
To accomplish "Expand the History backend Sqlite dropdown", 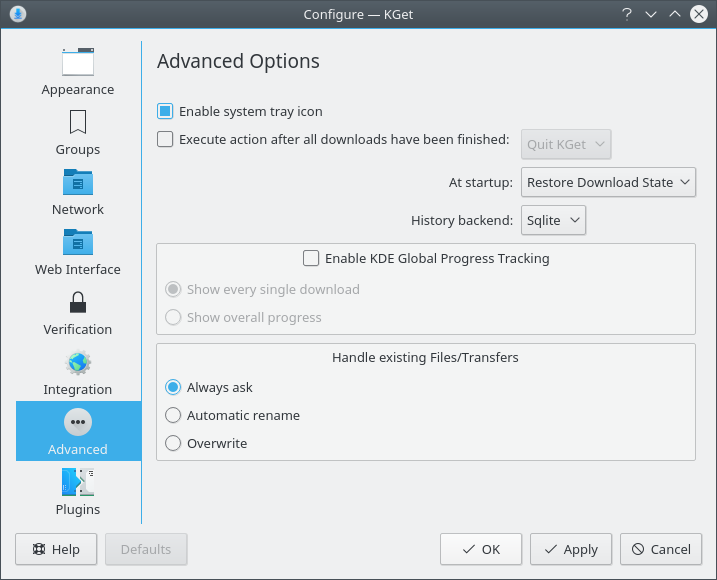I will tap(553, 220).
